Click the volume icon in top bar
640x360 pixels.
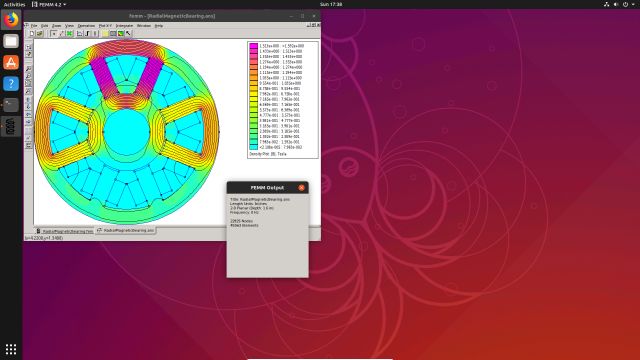(616, 4)
